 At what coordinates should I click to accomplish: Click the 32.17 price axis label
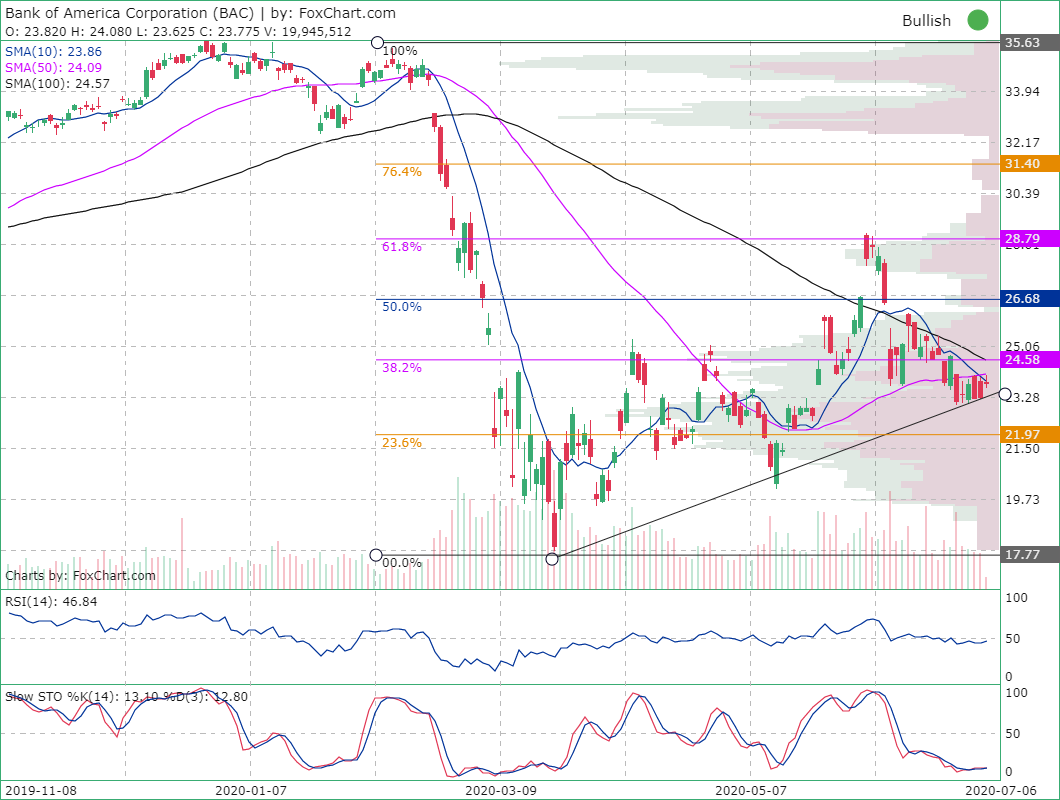point(1022,143)
